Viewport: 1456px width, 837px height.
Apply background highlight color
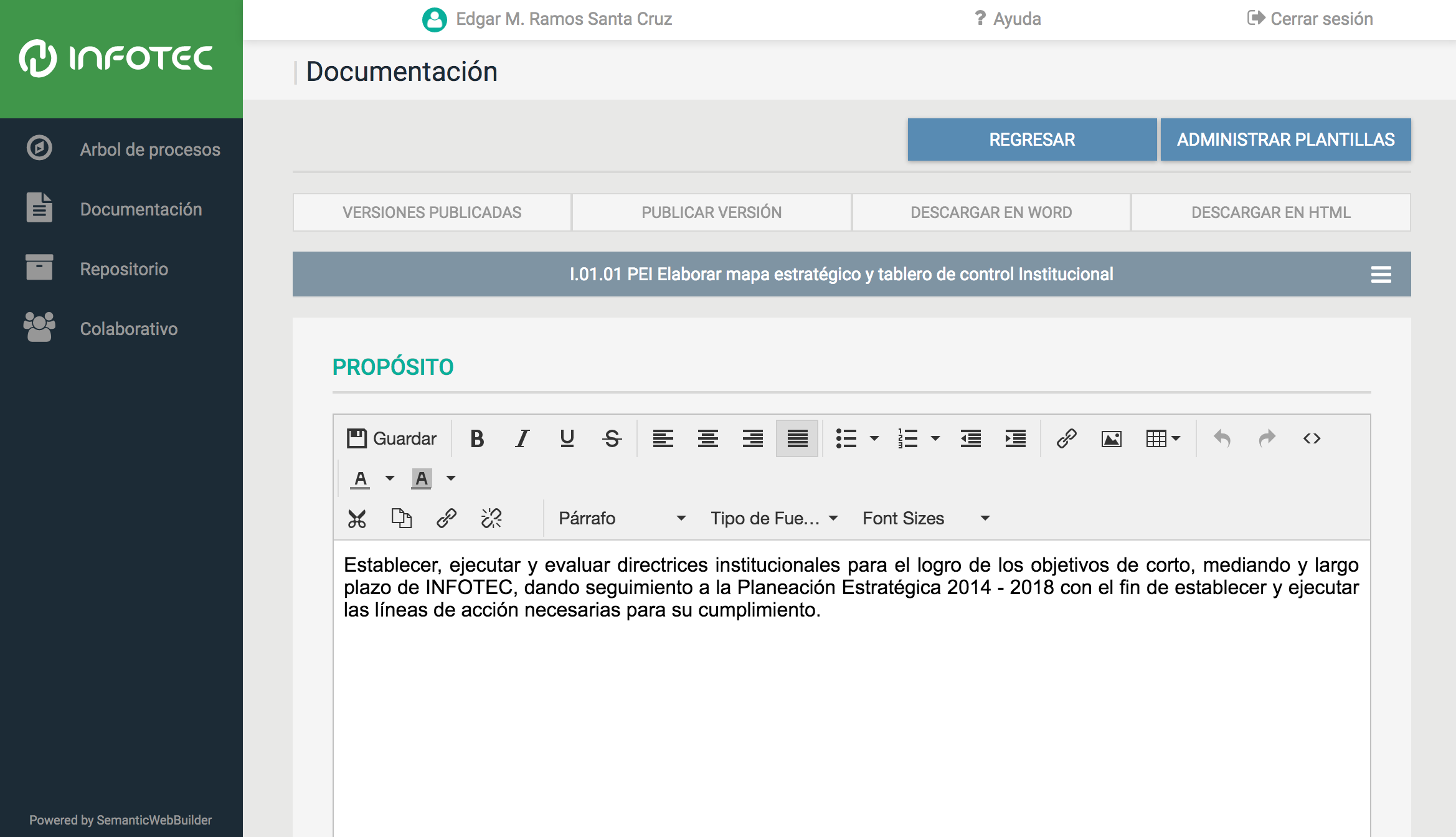(x=421, y=478)
